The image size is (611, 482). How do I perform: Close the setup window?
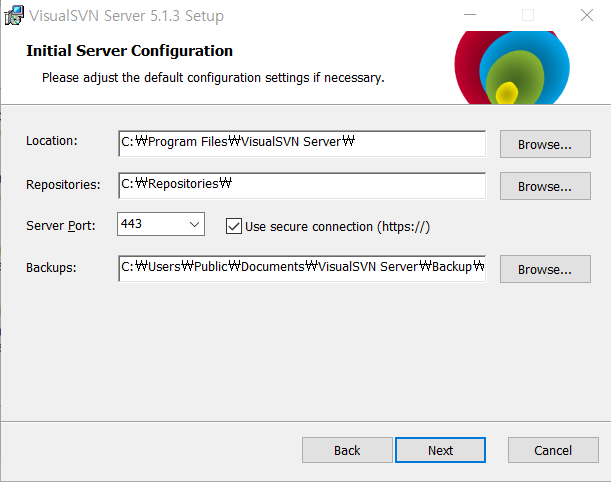click(x=587, y=16)
